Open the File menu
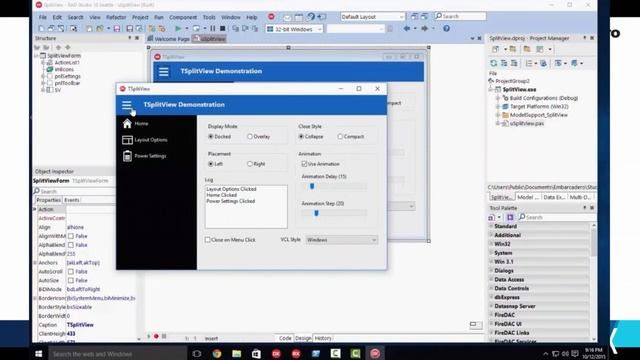The height and width of the screenshot is (360, 640). (43, 18)
